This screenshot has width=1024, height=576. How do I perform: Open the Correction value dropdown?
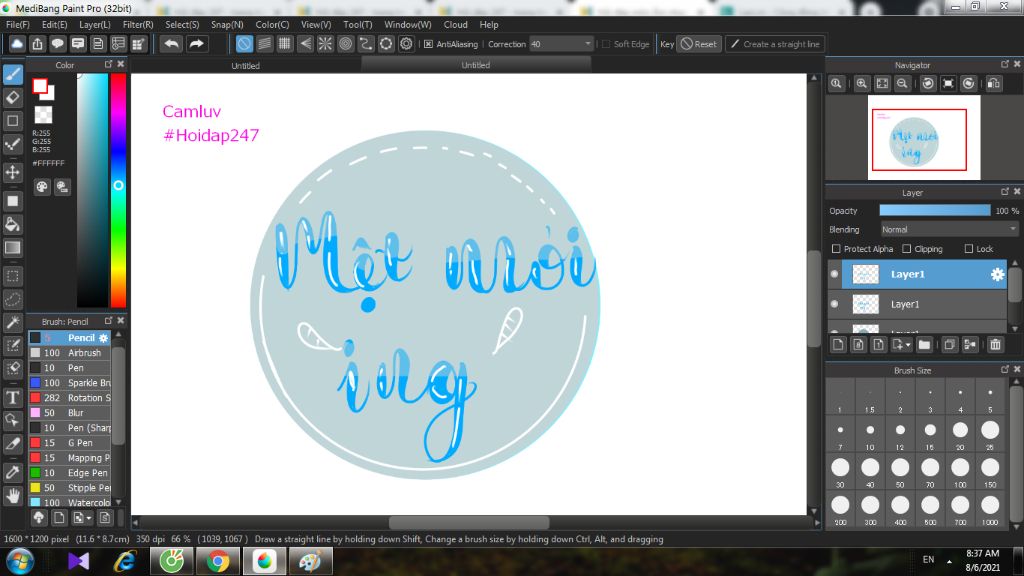[561, 44]
